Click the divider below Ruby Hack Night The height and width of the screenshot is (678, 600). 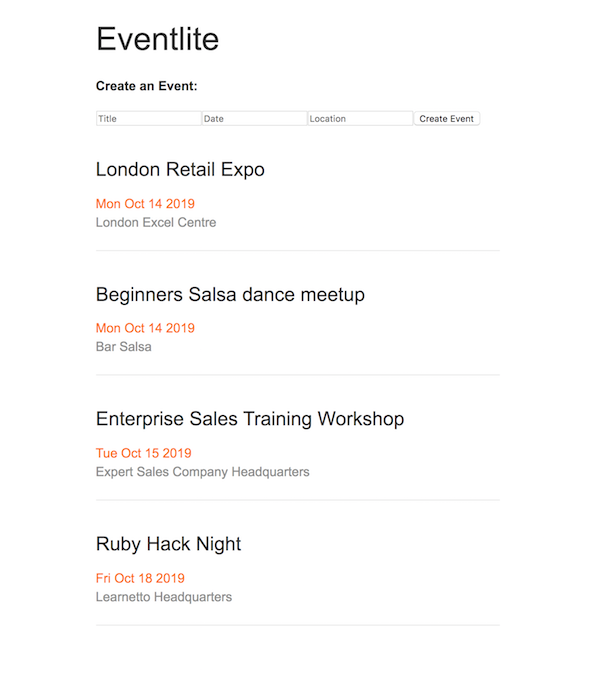[297, 625]
